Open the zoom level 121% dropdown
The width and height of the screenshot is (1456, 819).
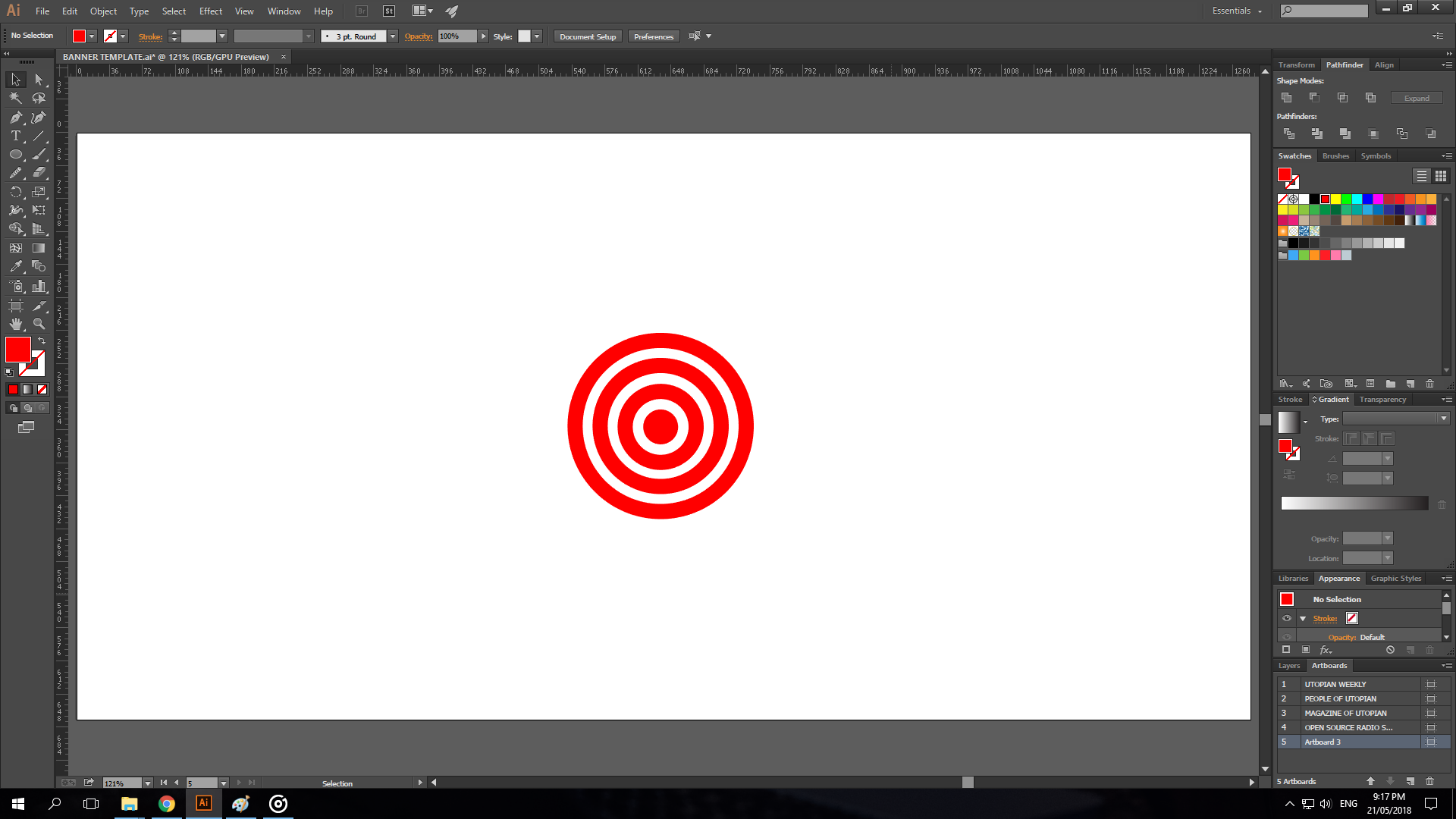point(148,783)
